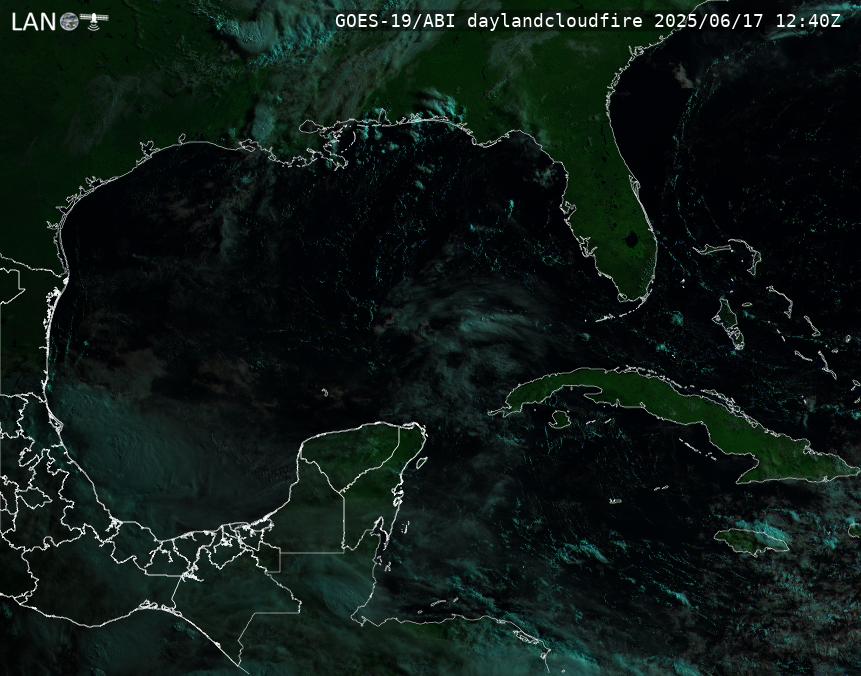The image size is (861, 676).
Task: Click the daylandcloudfire product name
Action: tap(555, 21)
